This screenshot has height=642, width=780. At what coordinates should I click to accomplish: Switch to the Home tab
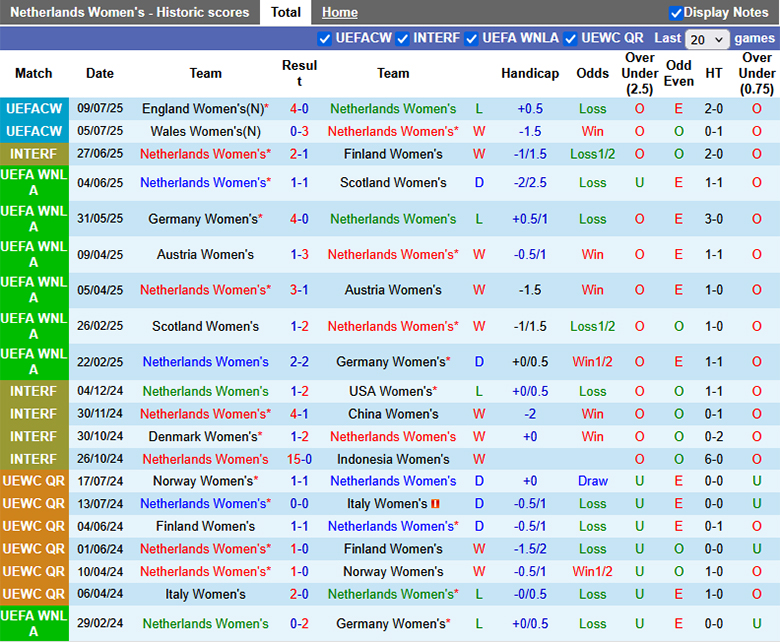pyautogui.click(x=339, y=12)
